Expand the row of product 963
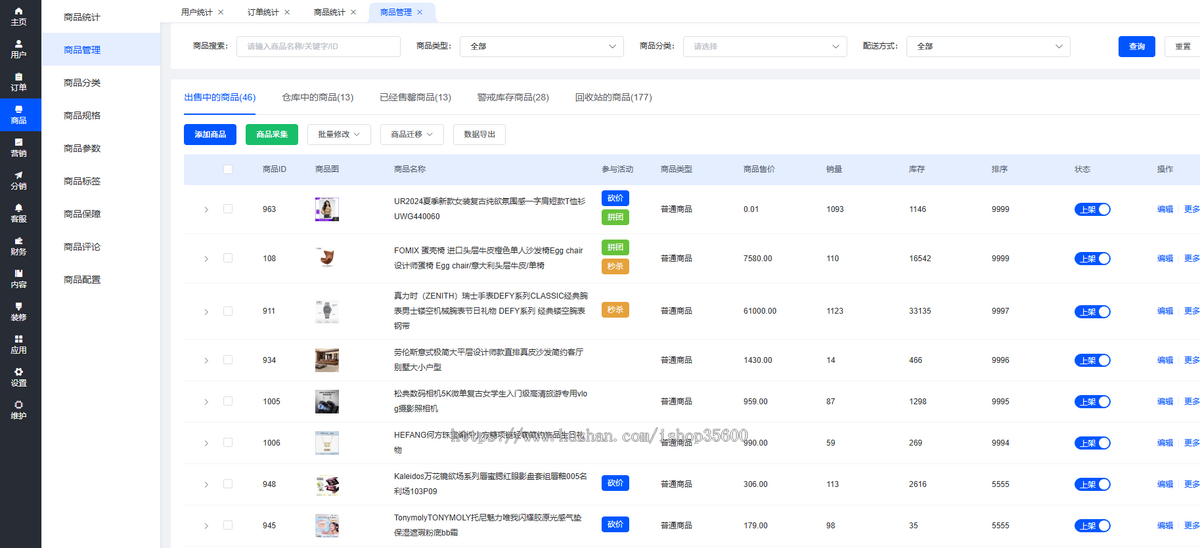 (x=206, y=209)
